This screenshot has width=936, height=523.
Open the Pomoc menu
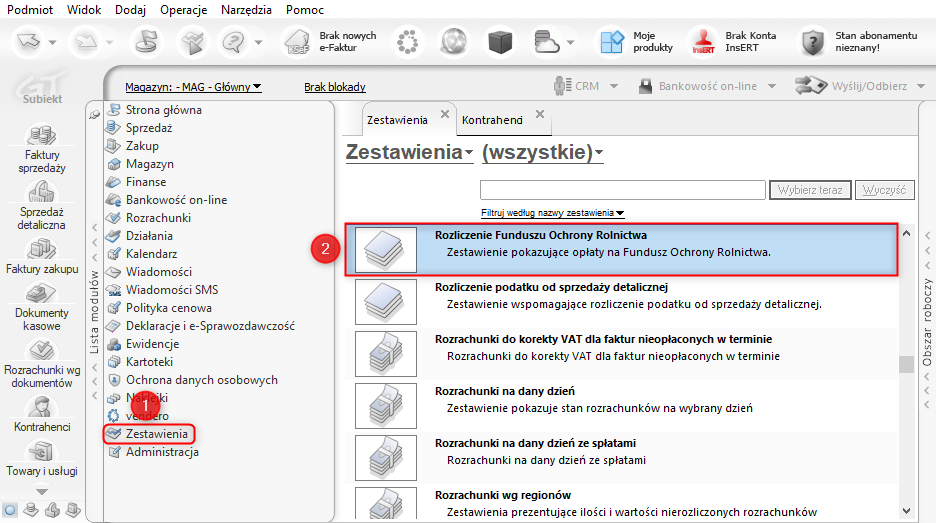[x=305, y=10]
